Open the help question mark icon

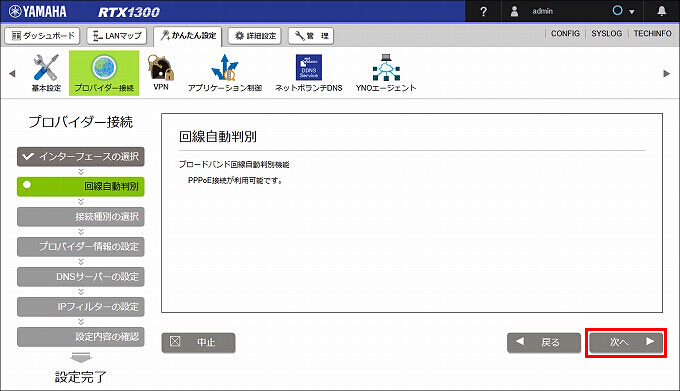coord(484,11)
